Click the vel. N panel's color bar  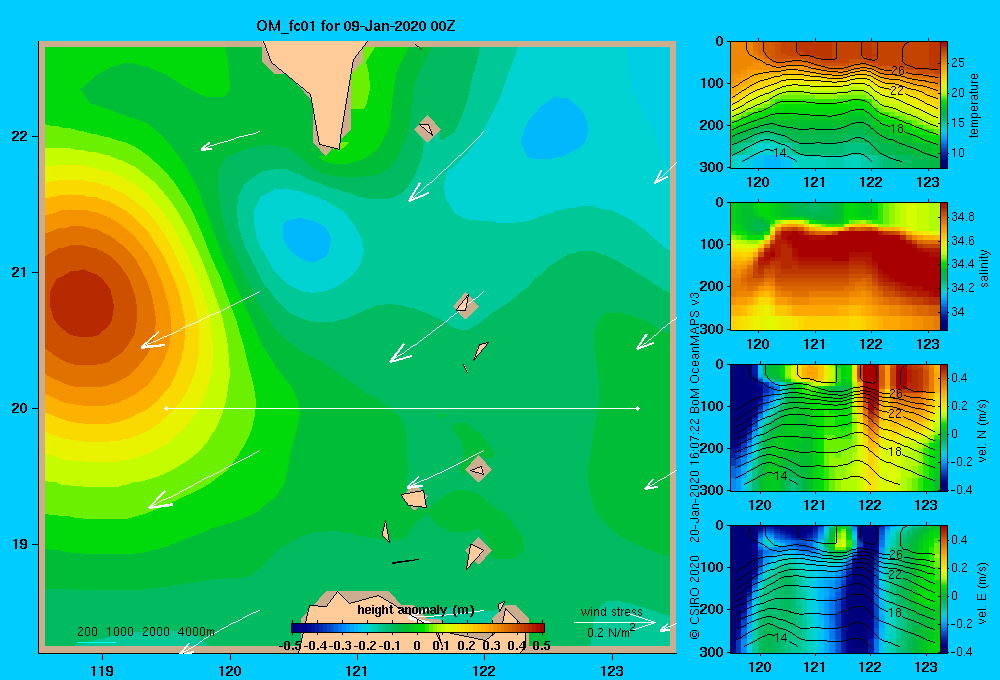944,427
